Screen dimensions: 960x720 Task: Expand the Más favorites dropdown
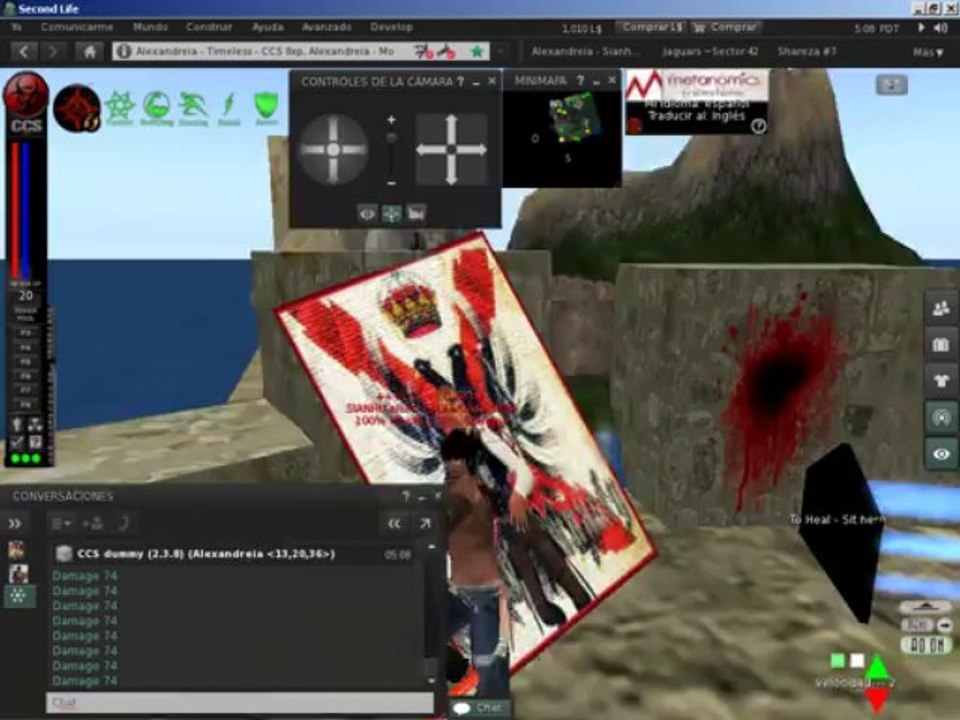[x=928, y=53]
